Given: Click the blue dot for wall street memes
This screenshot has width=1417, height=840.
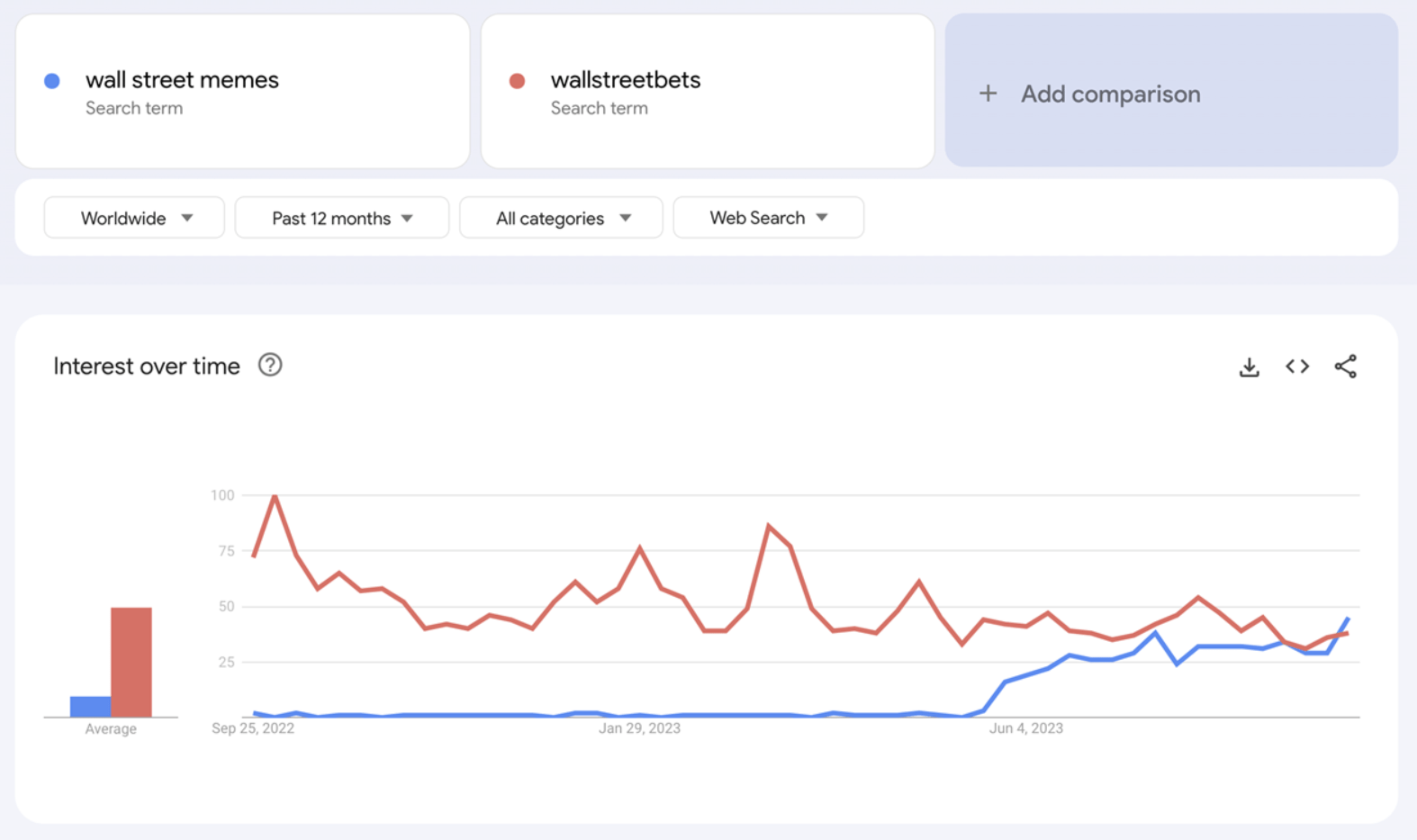Looking at the screenshot, I should click(52, 81).
